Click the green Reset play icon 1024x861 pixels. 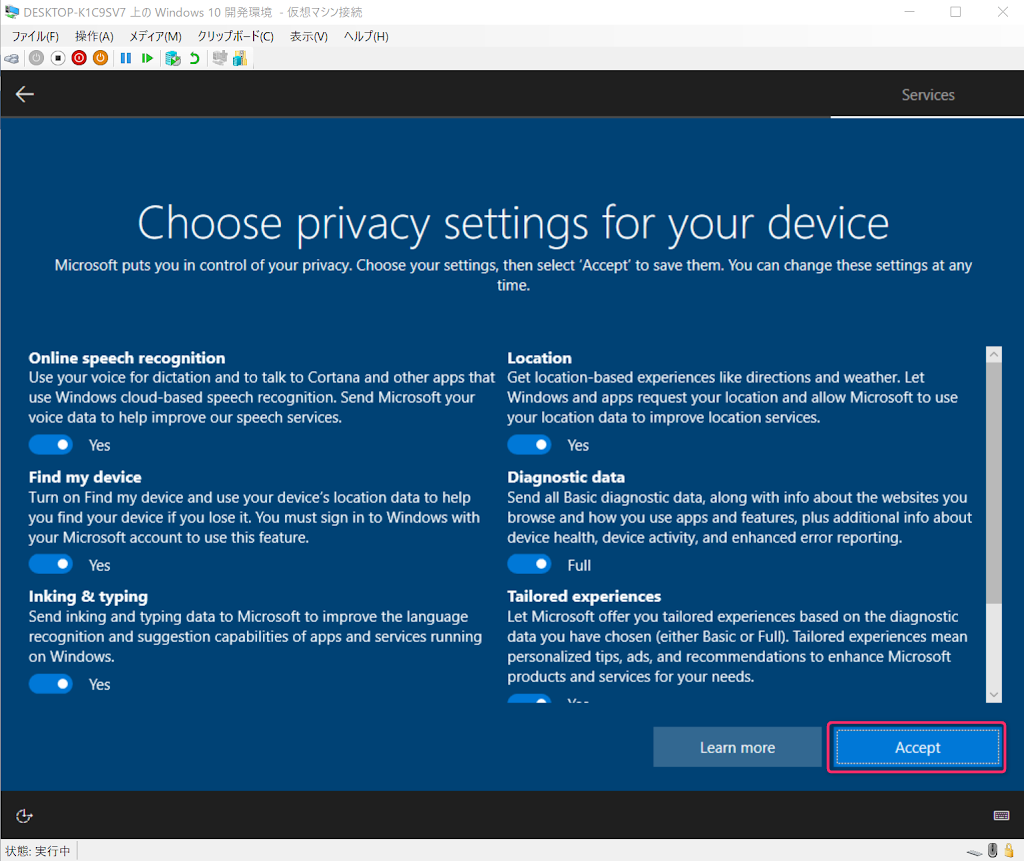tap(148, 58)
